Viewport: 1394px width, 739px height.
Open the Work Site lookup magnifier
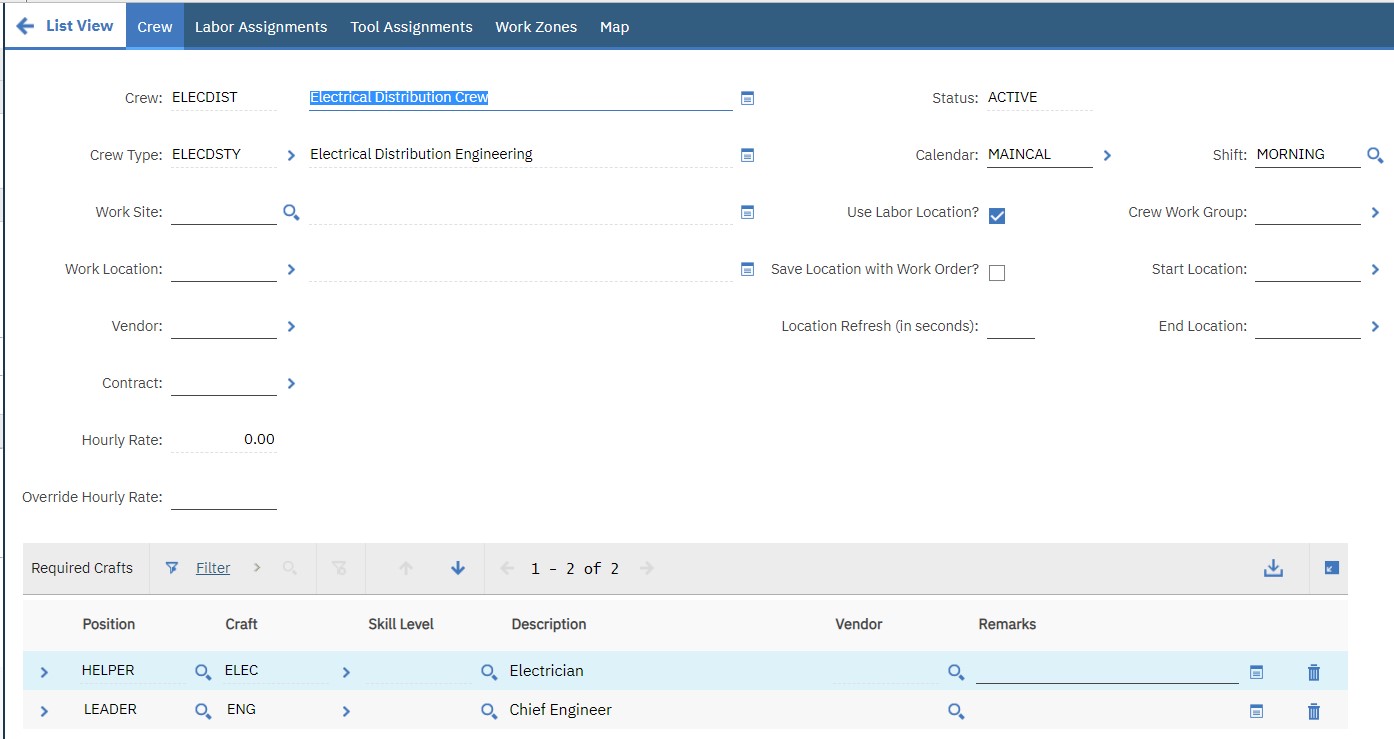point(291,212)
